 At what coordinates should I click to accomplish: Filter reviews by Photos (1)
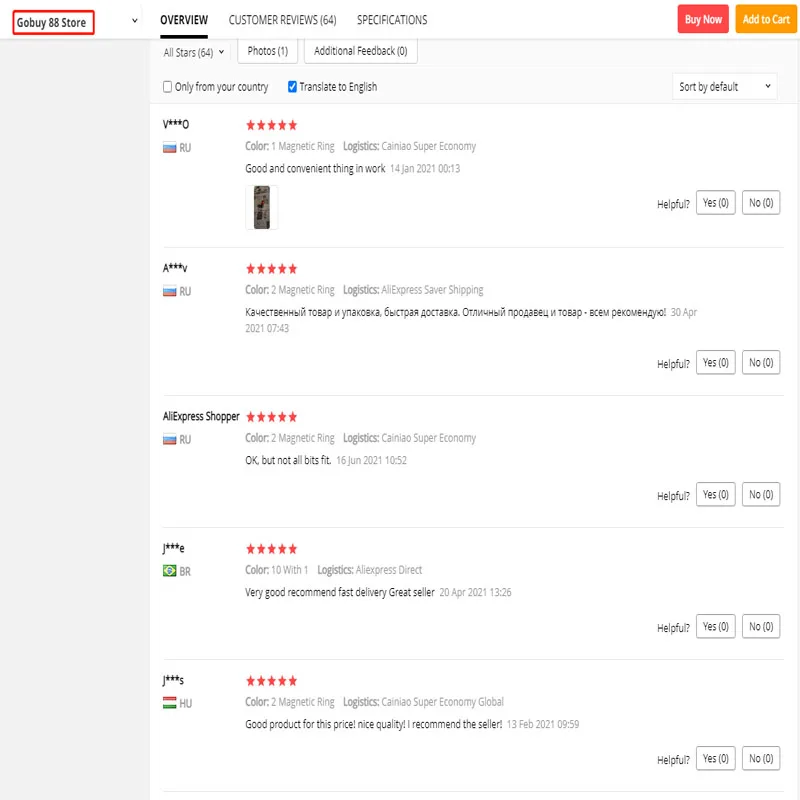pyautogui.click(x=268, y=51)
